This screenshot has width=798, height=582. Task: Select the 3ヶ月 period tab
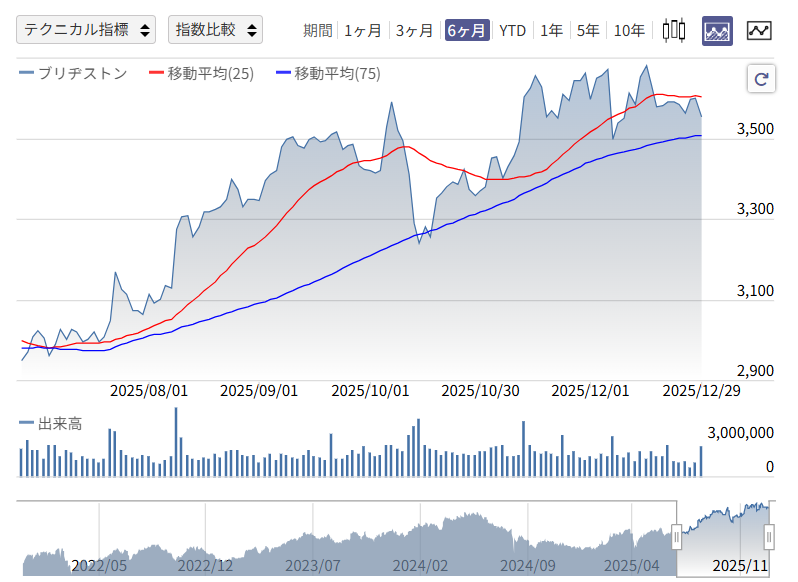(414, 30)
